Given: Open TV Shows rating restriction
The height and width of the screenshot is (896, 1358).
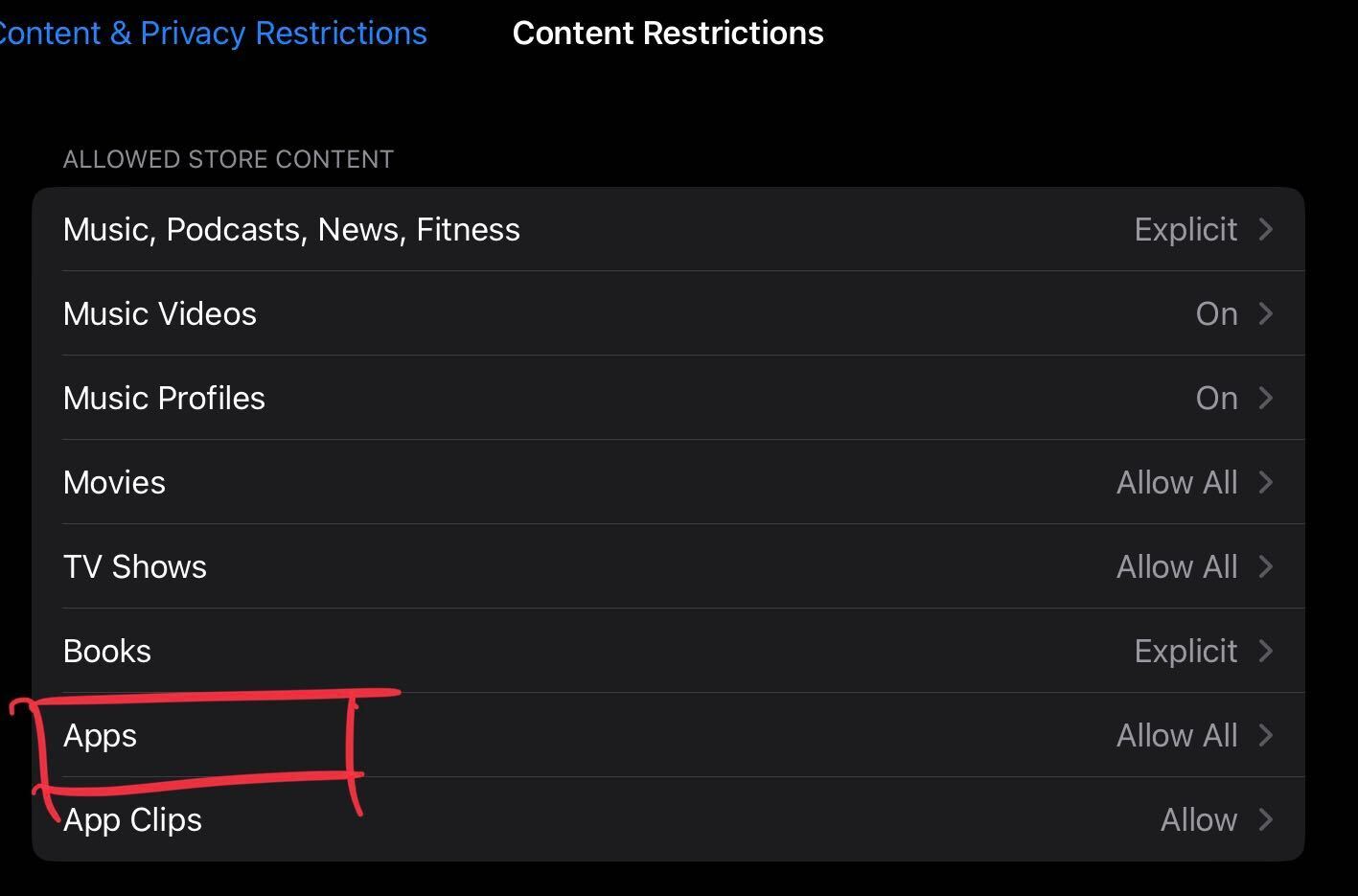Looking at the screenshot, I should click(x=668, y=566).
